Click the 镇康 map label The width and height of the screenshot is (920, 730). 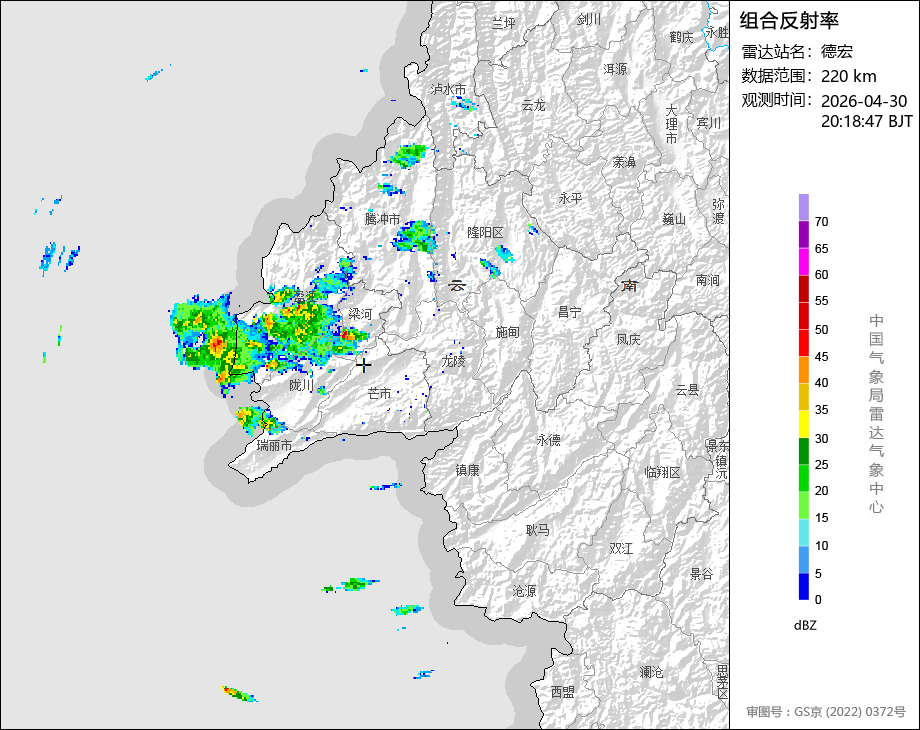468,470
